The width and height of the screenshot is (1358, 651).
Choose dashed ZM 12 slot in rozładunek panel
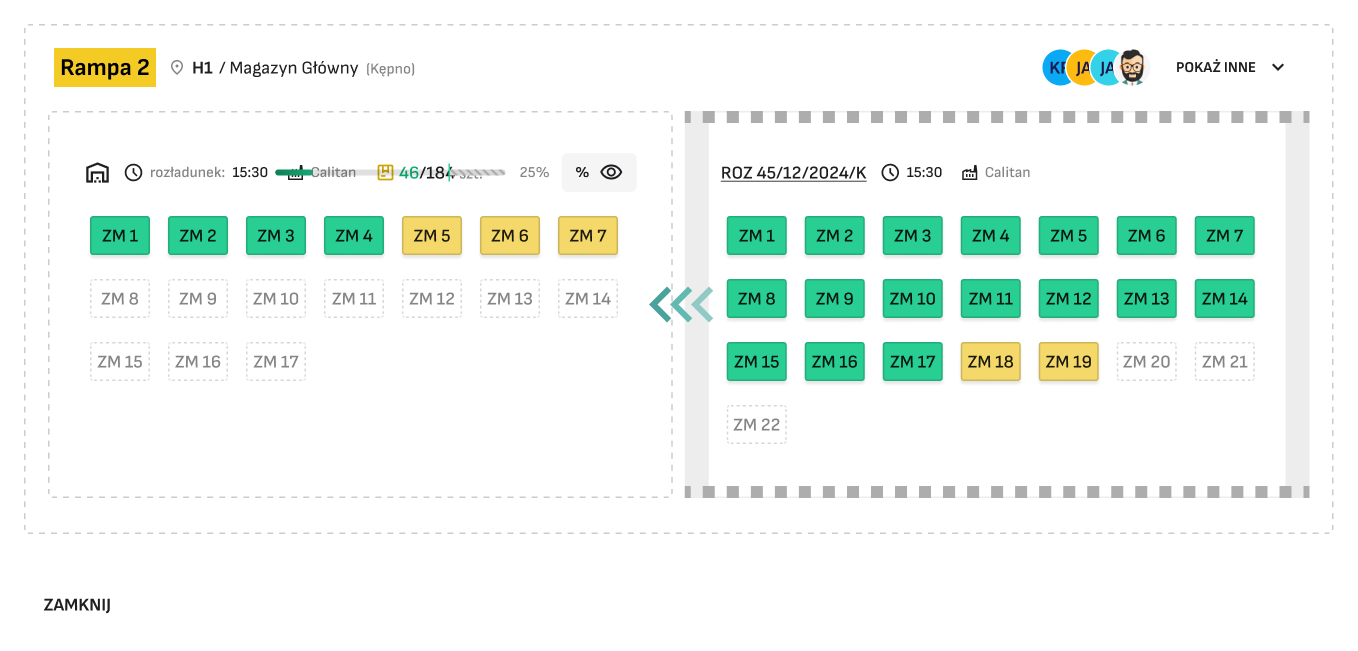click(432, 298)
